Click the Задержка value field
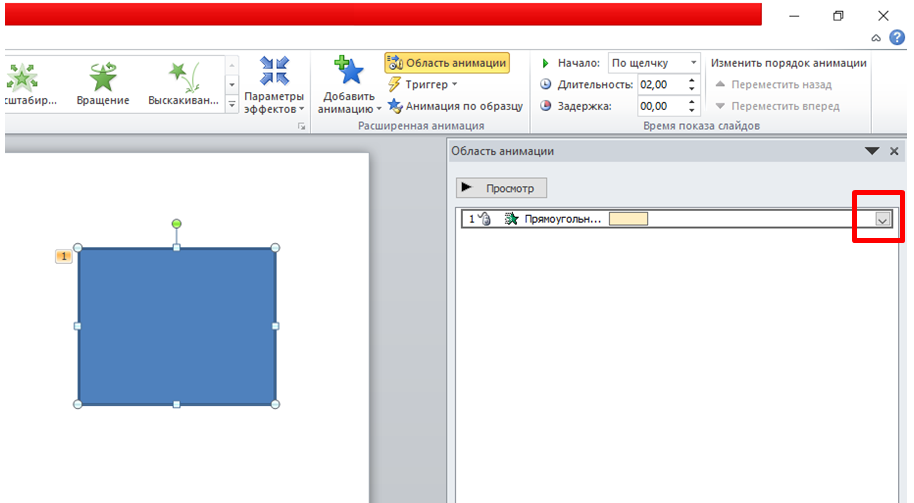The height and width of the screenshot is (503, 914). pyautogui.click(x=661, y=106)
